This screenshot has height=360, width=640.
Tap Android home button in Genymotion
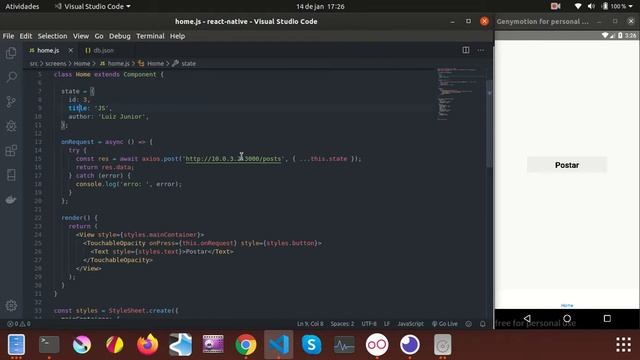click(567, 318)
